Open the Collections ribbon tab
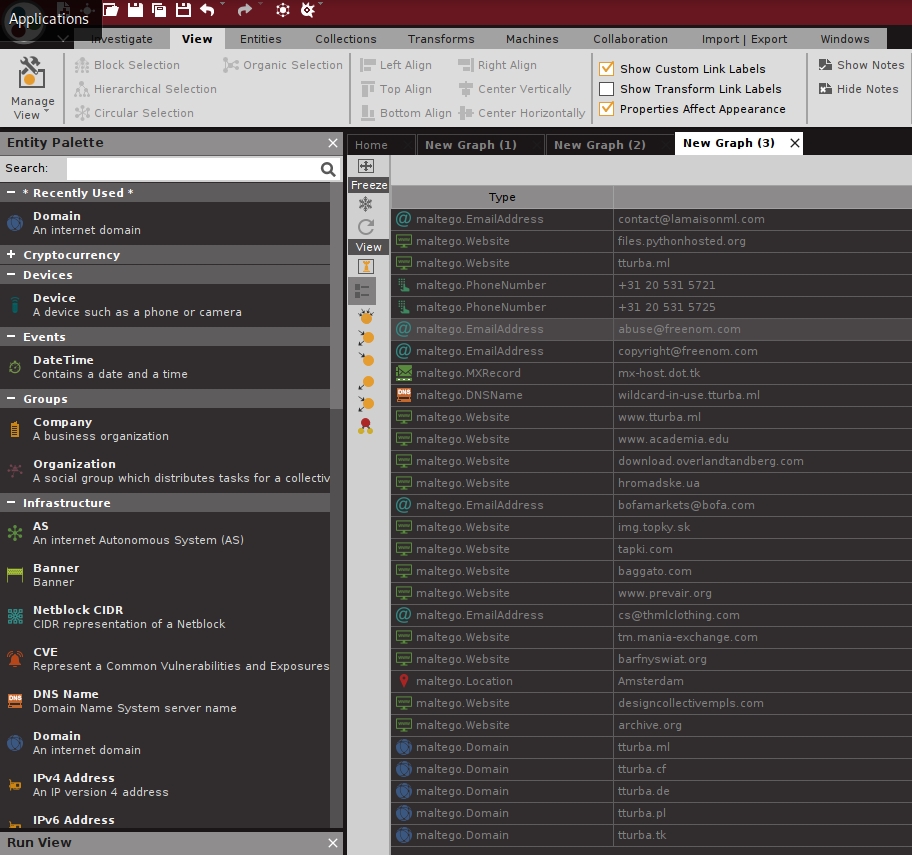 (345, 39)
